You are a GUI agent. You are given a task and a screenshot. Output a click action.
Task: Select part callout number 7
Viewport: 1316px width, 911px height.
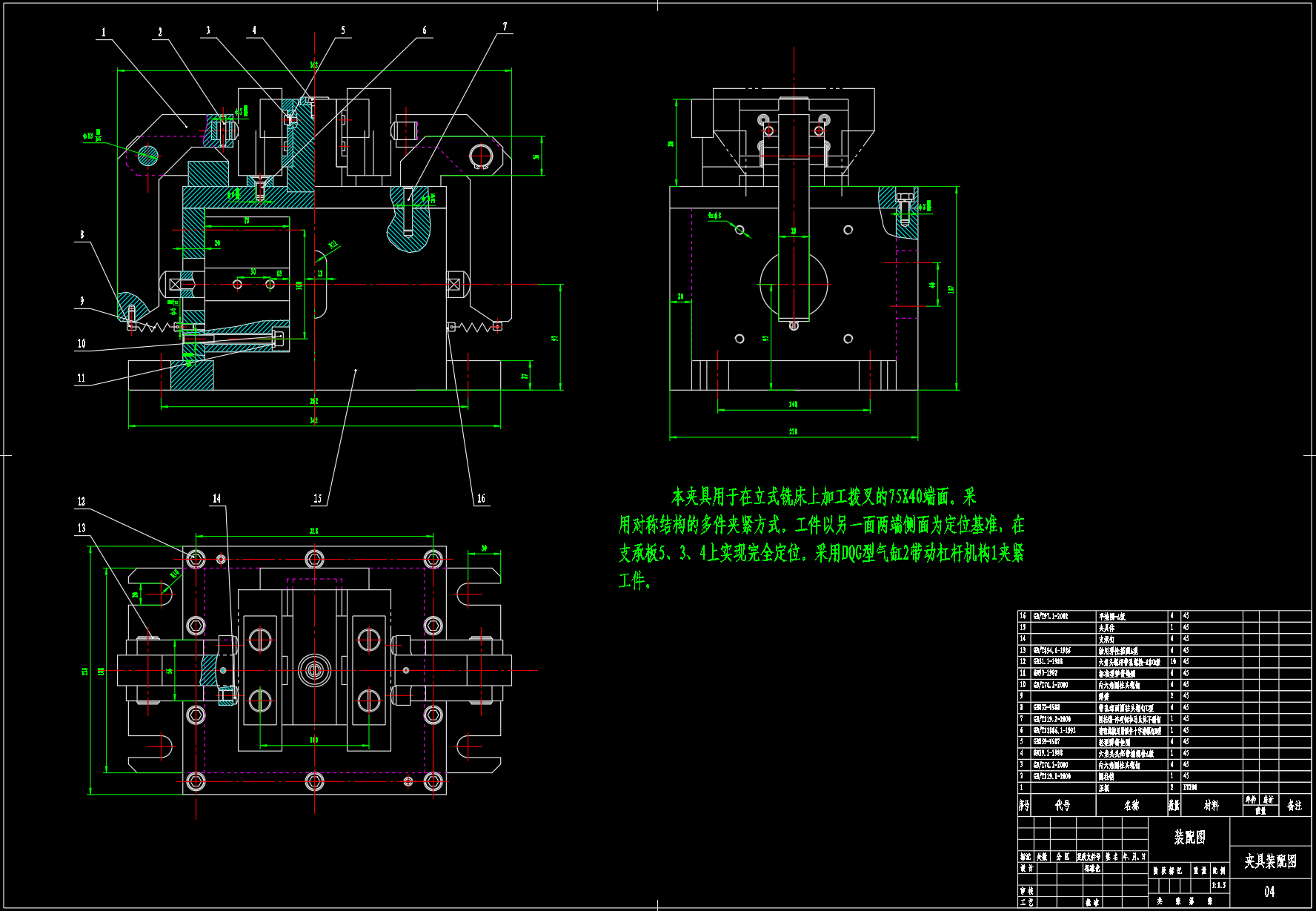[505, 27]
